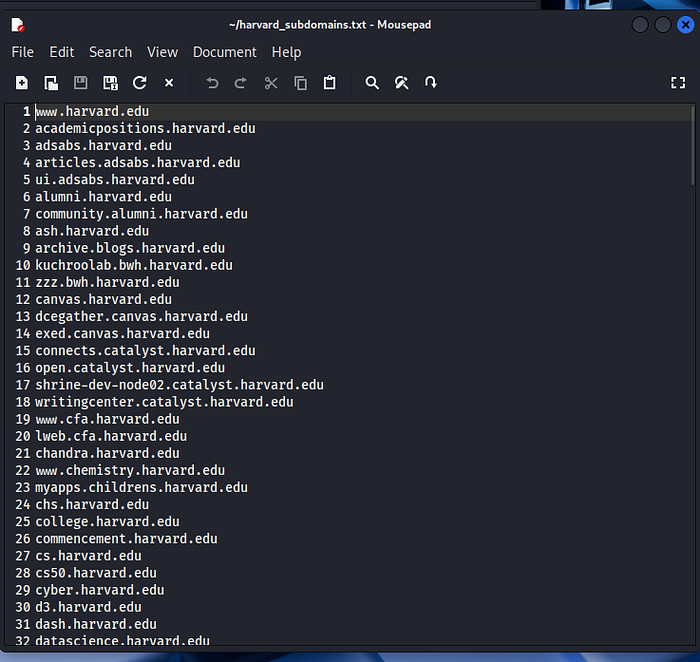Image resolution: width=700 pixels, height=662 pixels.
Task: Click the Undo arrow icon
Action: 212,83
